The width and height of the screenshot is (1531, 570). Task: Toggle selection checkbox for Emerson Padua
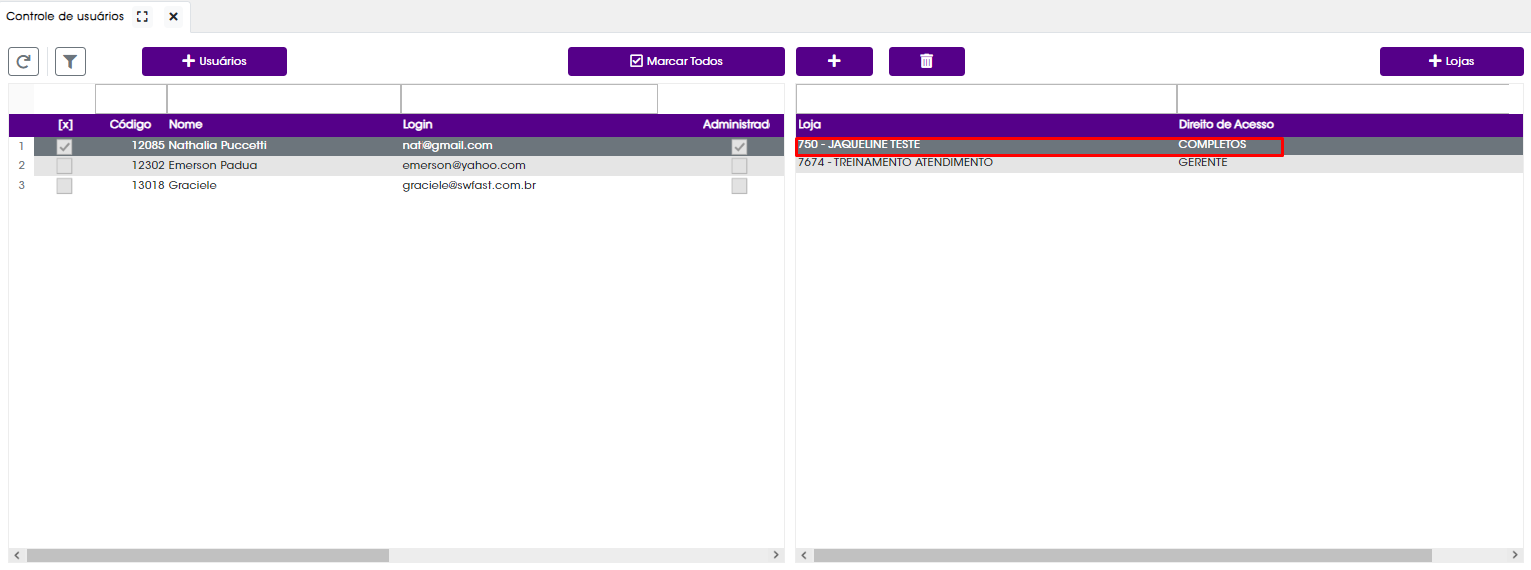click(x=64, y=166)
